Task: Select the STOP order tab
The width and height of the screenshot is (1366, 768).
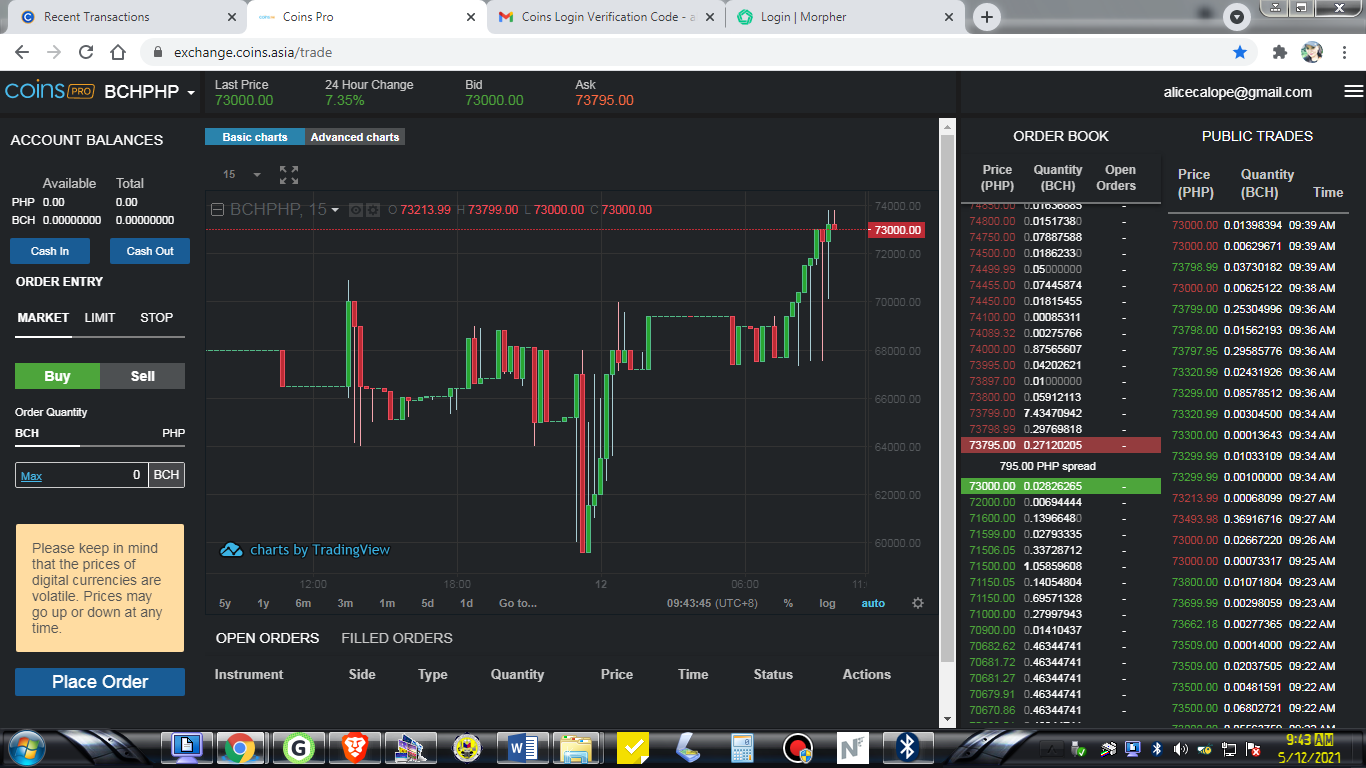Action: (x=156, y=318)
